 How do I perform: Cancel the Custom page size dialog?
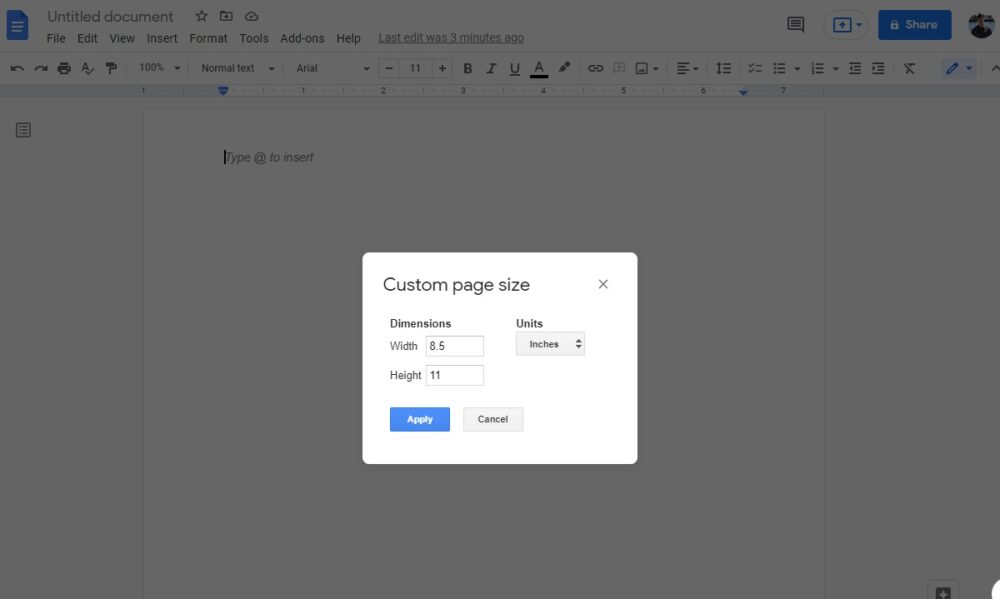tap(492, 419)
